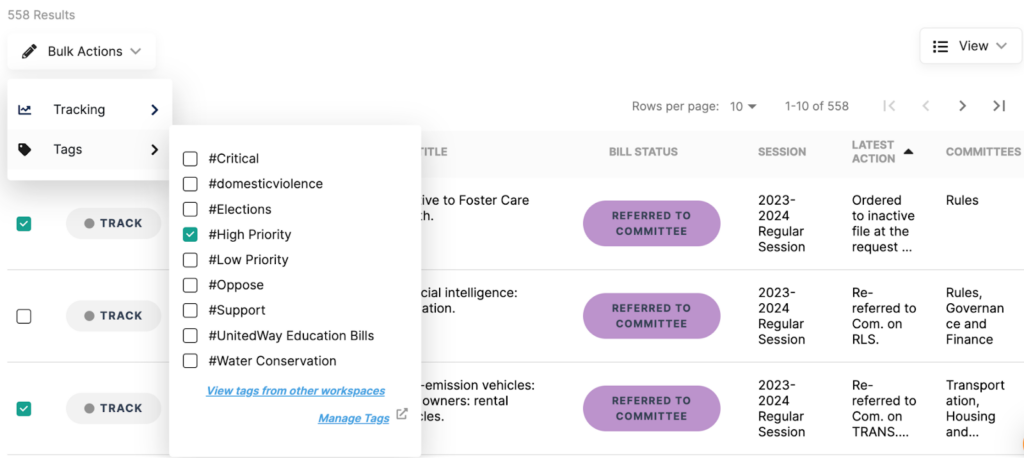Screen dimensions: 1024x458
Task: Open the Rows per page dropdown
Action: point(743,106)
